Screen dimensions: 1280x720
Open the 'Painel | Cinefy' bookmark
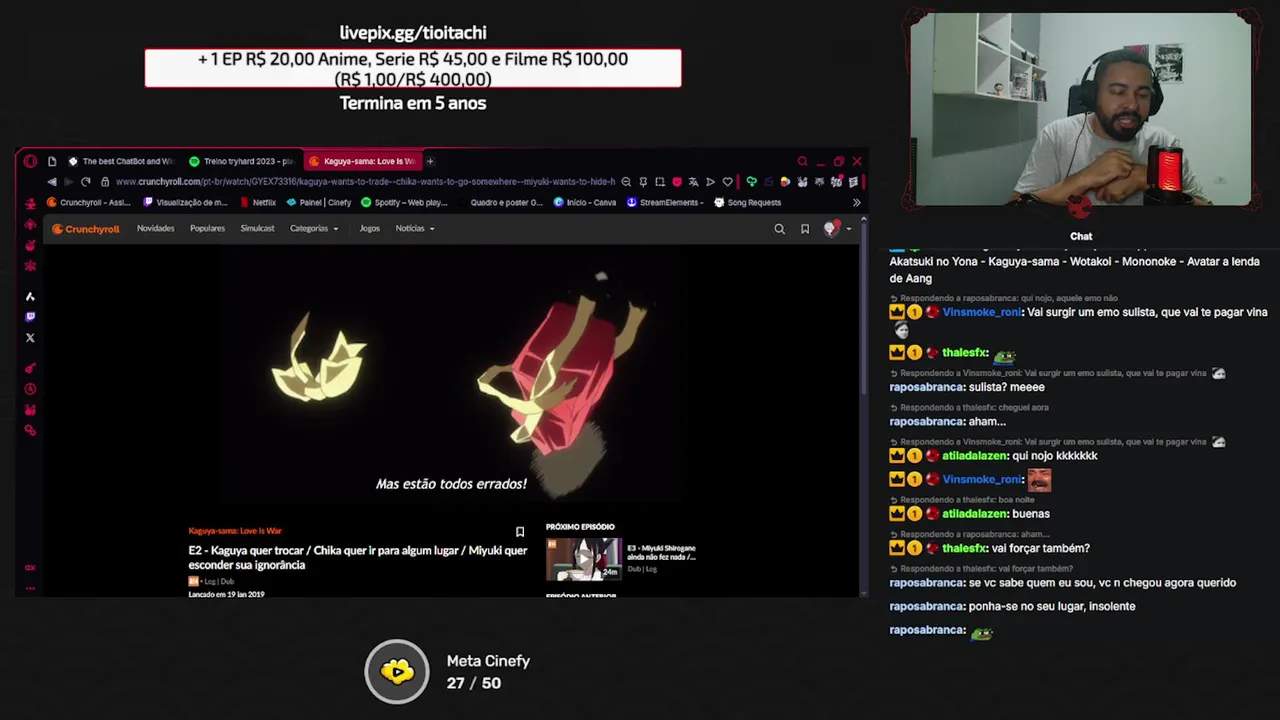click(x=318, y=202)
